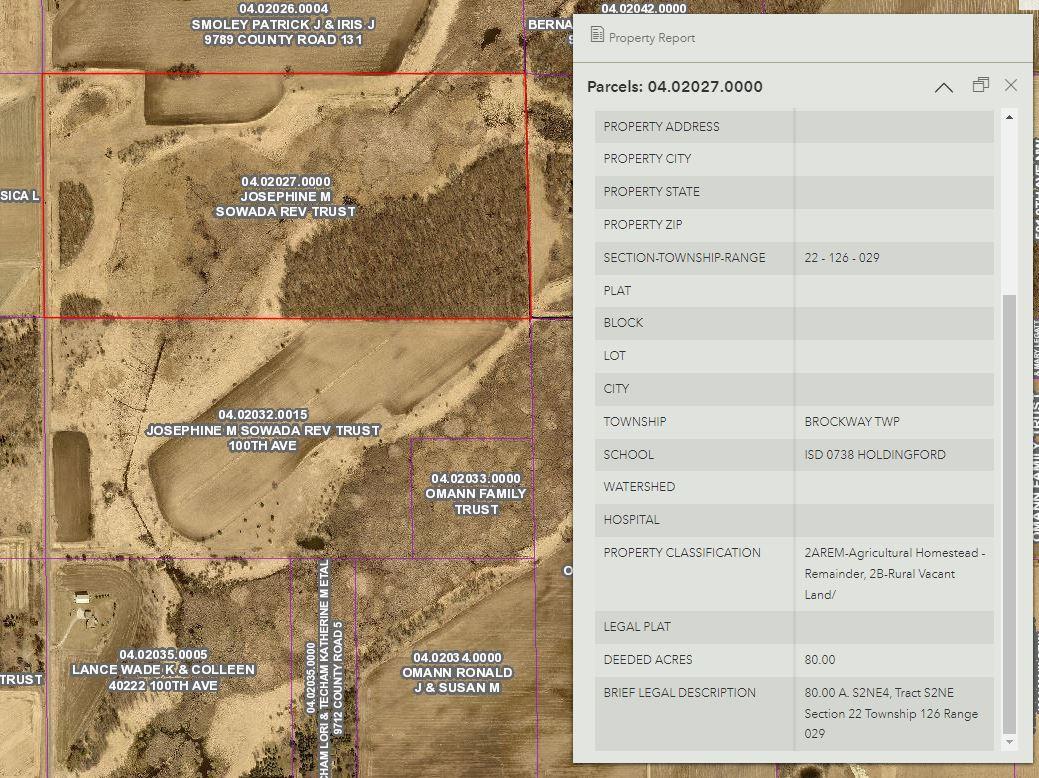Screen dimensions: 1039x778
Task: Select the Josephine M Sowada Rev Trust parcel 04.02027.0000
Action: pos(285,196)
